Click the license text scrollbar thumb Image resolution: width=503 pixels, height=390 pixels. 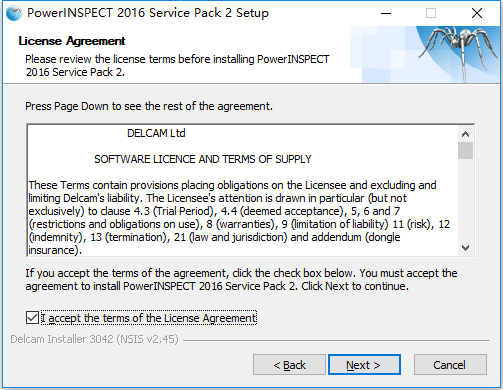pyautogui.click(x=465, y=151)
